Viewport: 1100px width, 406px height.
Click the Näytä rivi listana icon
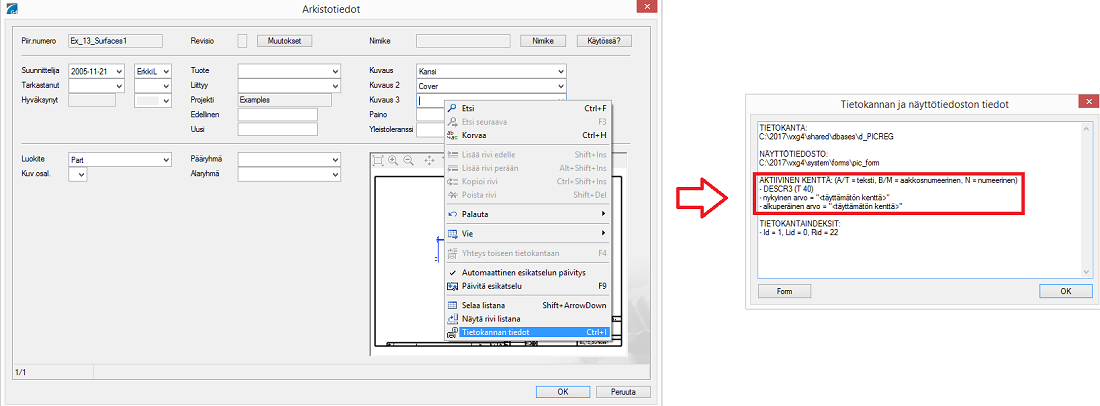[452, 318]
